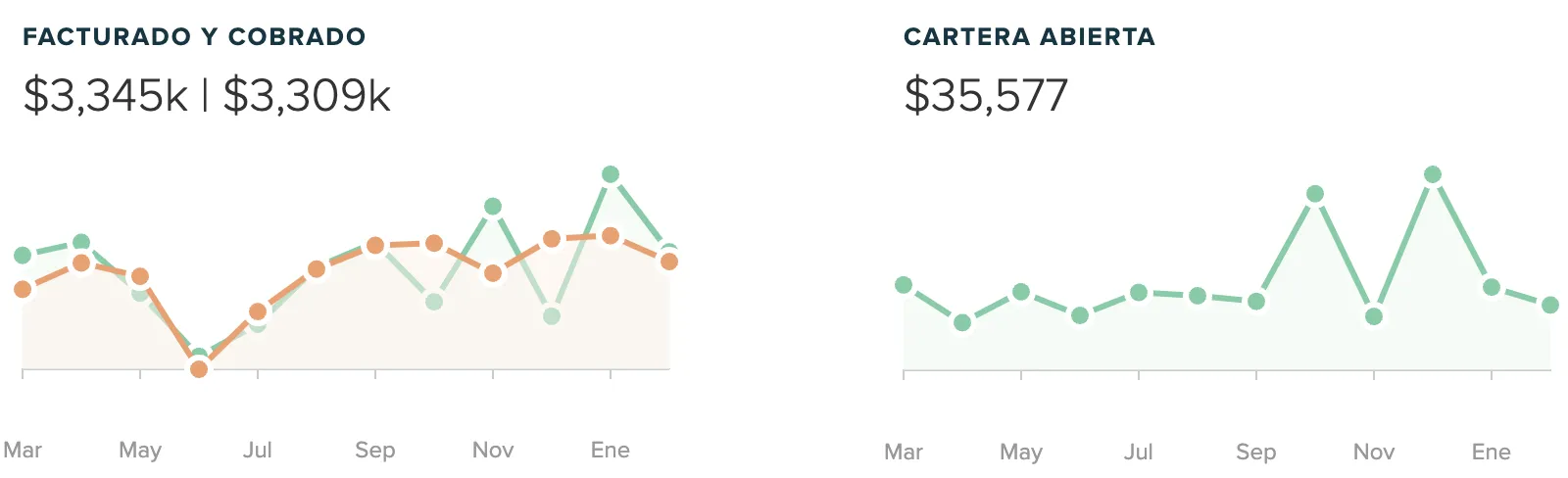Click the faded green December point in the Facturado chart
Screen dimensions: 1568x478
tap(552, 316)
